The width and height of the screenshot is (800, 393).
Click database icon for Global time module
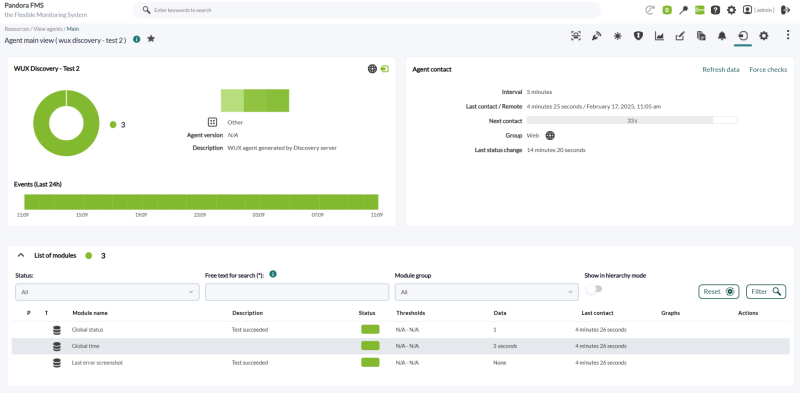(57, 346)
